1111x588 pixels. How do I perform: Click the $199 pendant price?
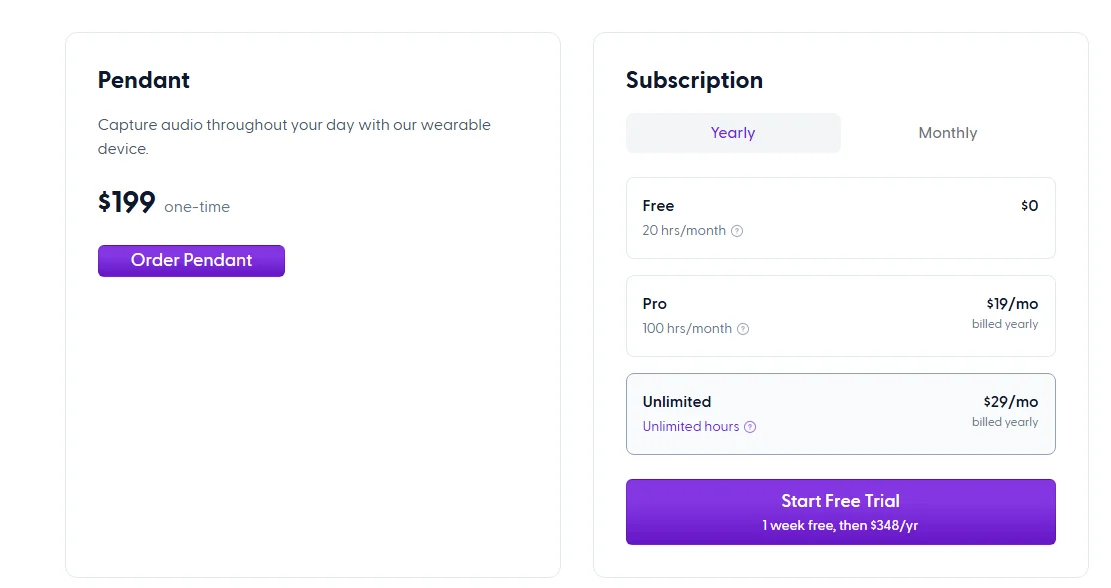[x=127, y=203]
